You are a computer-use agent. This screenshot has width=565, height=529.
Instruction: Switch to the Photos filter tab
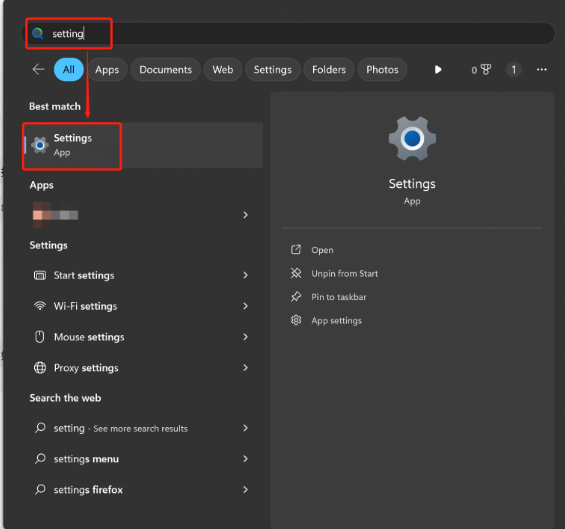(x=382, y=70)
